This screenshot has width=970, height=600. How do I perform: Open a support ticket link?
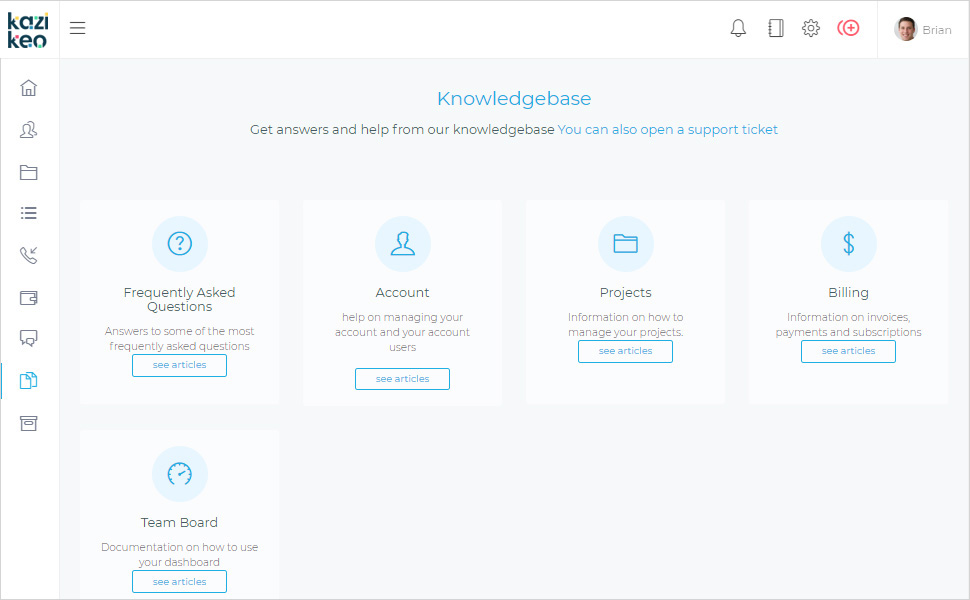[667, 129]
